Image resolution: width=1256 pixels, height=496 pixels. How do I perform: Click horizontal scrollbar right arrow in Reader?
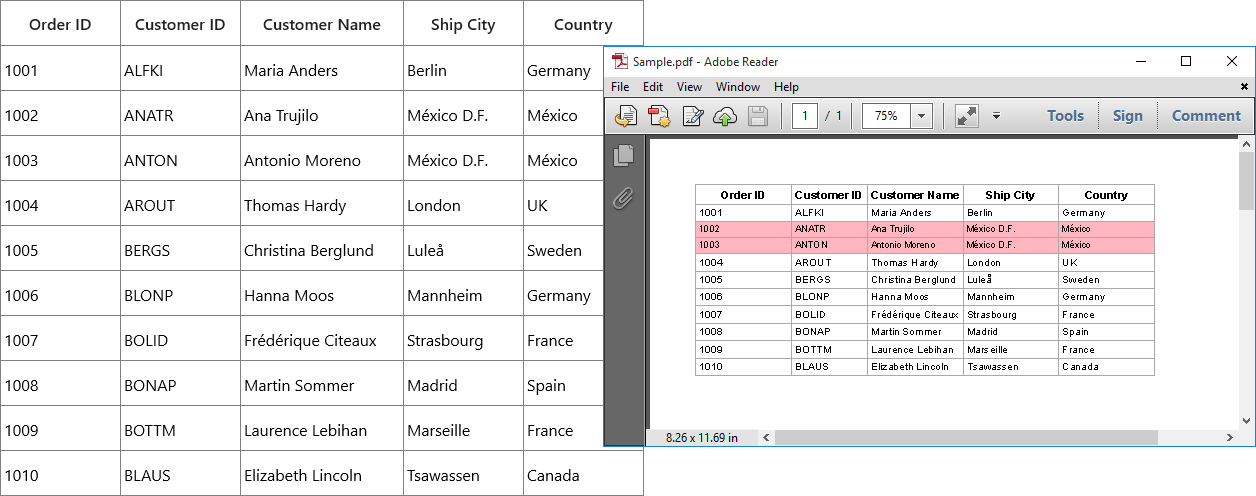point(1230,438)
